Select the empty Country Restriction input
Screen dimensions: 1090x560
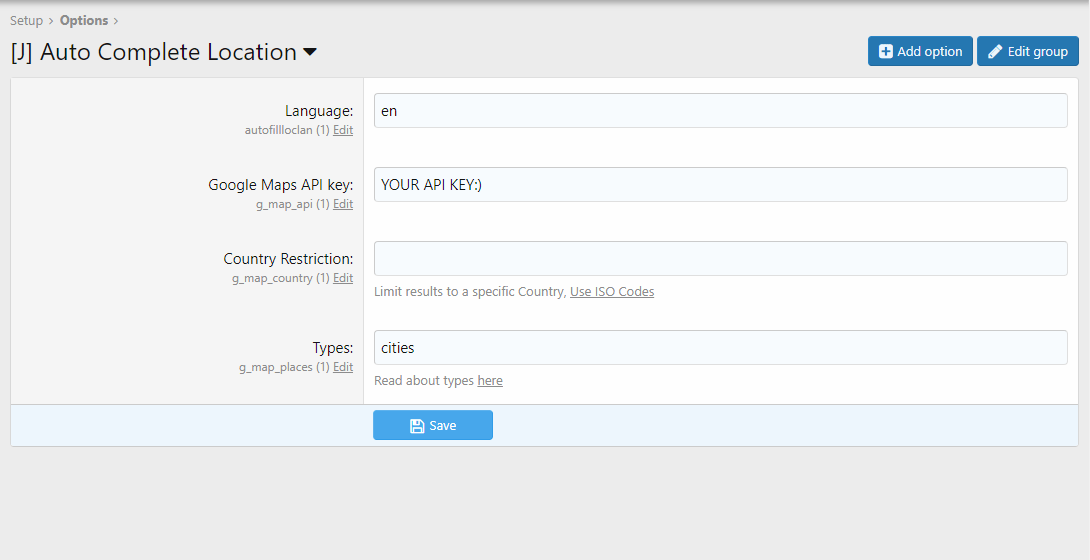720,258
